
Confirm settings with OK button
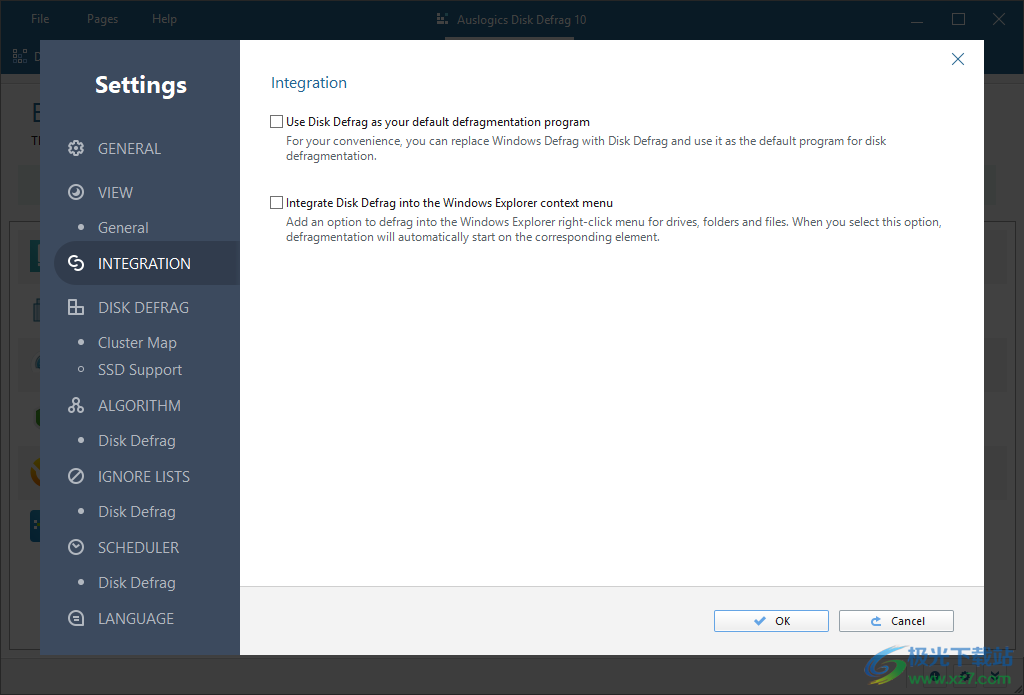771,621
